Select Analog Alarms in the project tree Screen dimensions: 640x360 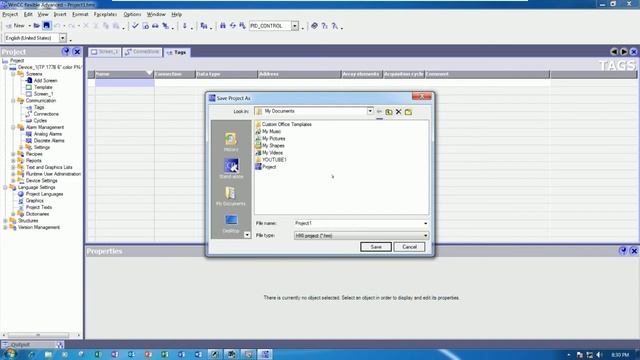tap(44, 134)
